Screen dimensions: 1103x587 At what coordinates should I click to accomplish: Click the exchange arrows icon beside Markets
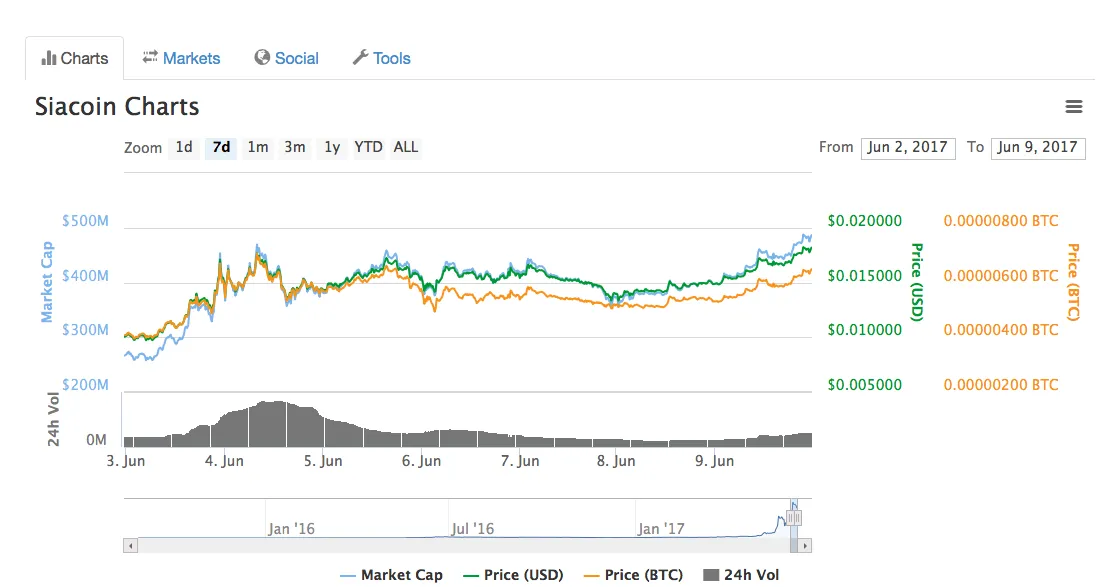[150, 57]
